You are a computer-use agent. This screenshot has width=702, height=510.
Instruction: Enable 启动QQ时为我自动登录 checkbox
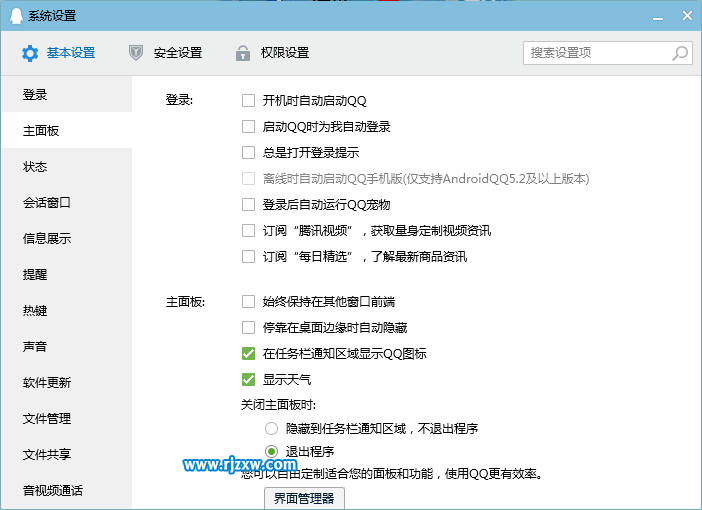(248, 126)
